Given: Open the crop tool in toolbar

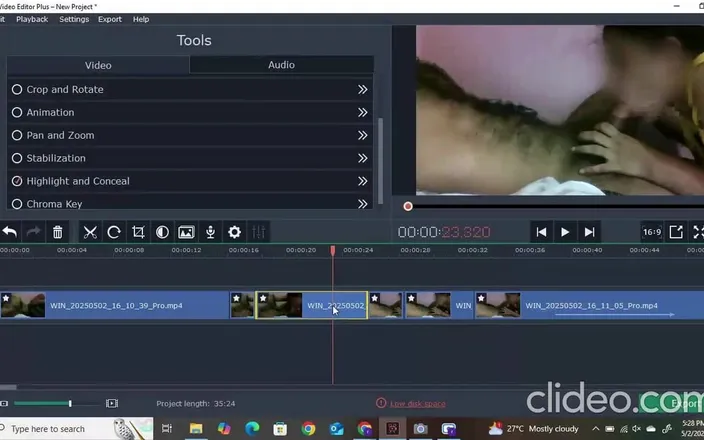Looking at the screenshot, I should (138, 232).
